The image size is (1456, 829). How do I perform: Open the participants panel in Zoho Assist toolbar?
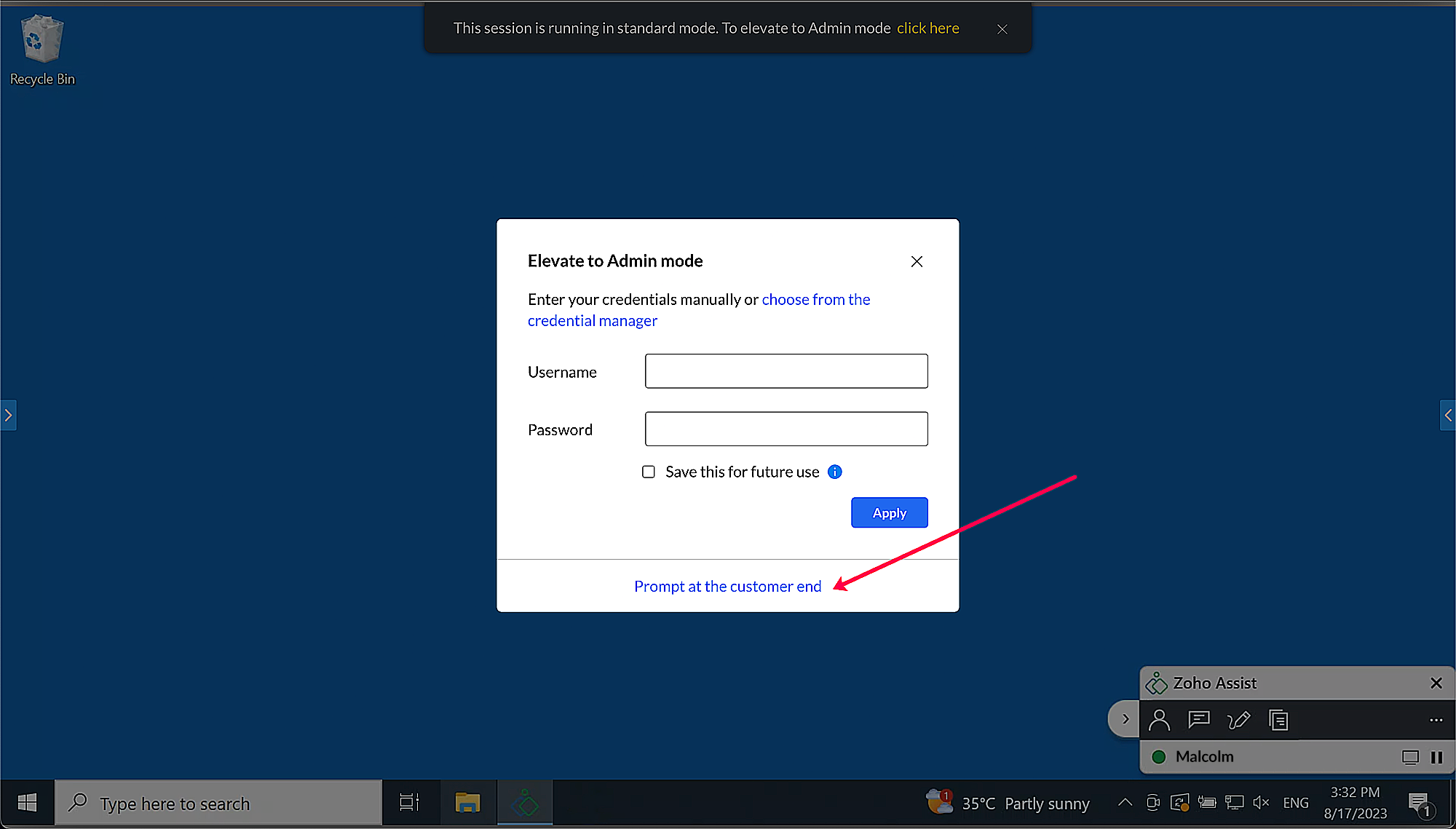pyautogui.click(x=1160, y=720)
